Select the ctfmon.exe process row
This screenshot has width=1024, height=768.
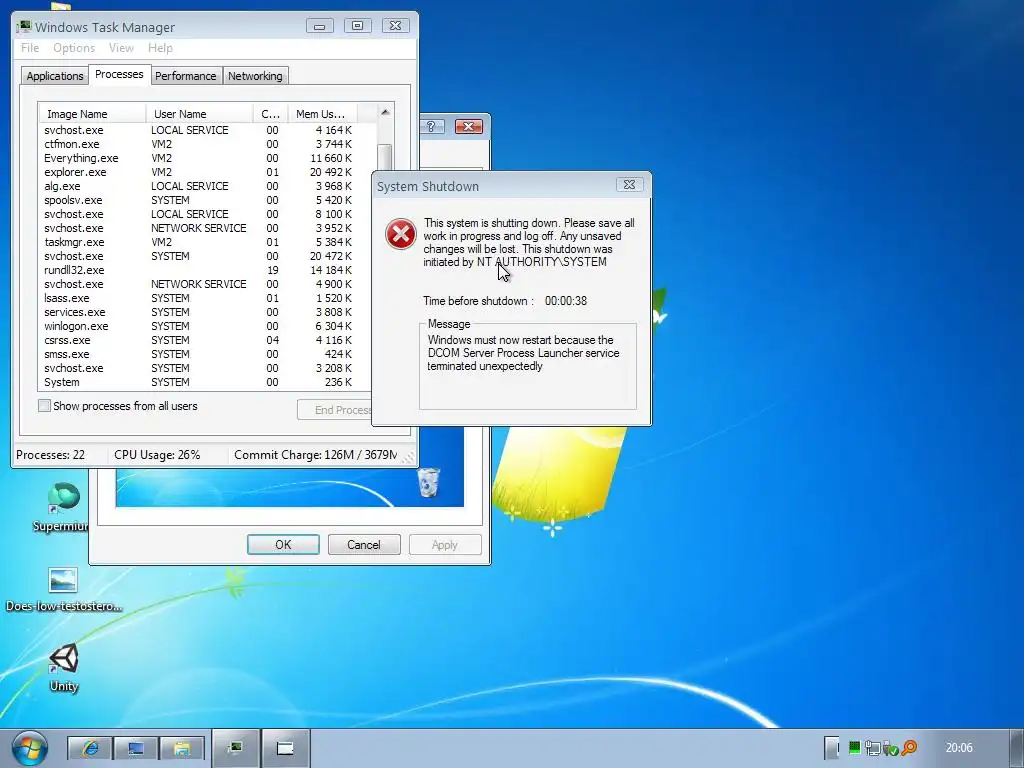pos(208,144)
